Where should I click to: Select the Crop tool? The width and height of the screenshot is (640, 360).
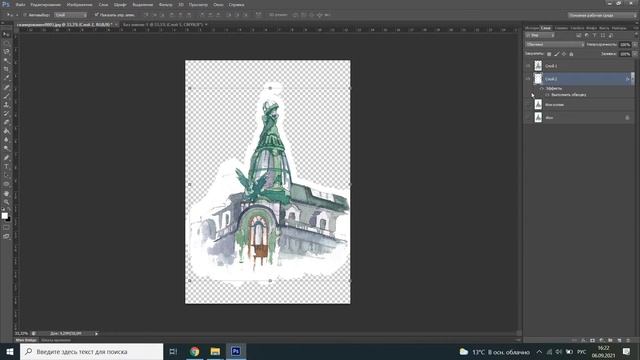coord(6,69)
